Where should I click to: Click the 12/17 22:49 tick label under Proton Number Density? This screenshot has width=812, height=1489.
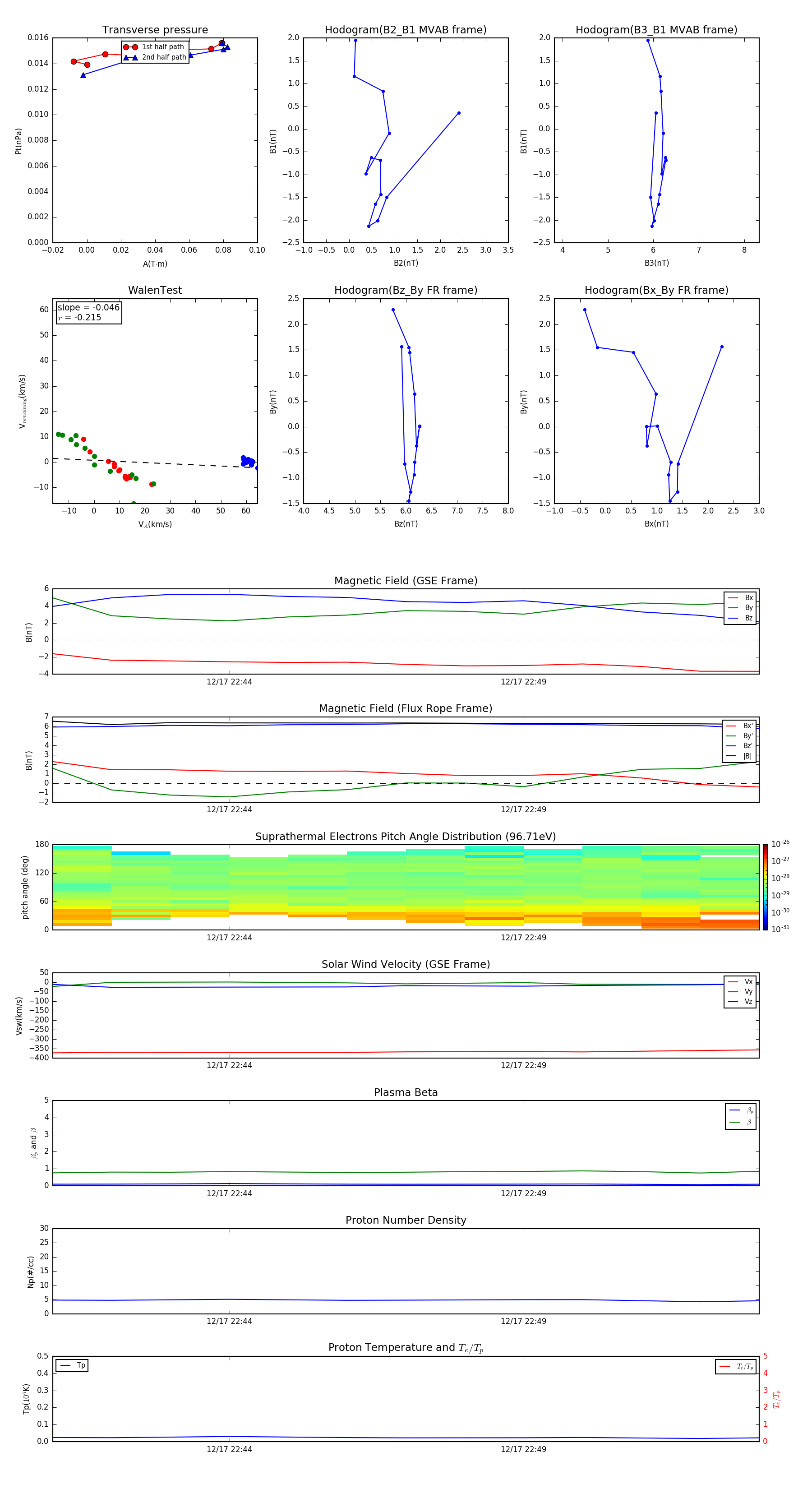tap(523, 1321)
